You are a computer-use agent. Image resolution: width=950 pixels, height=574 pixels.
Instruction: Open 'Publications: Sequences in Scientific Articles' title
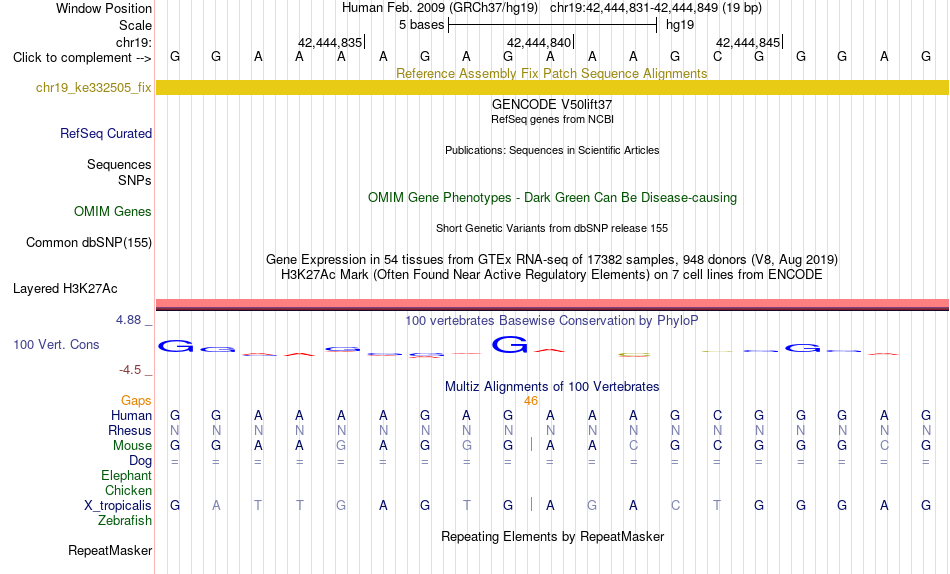point(552,150)
